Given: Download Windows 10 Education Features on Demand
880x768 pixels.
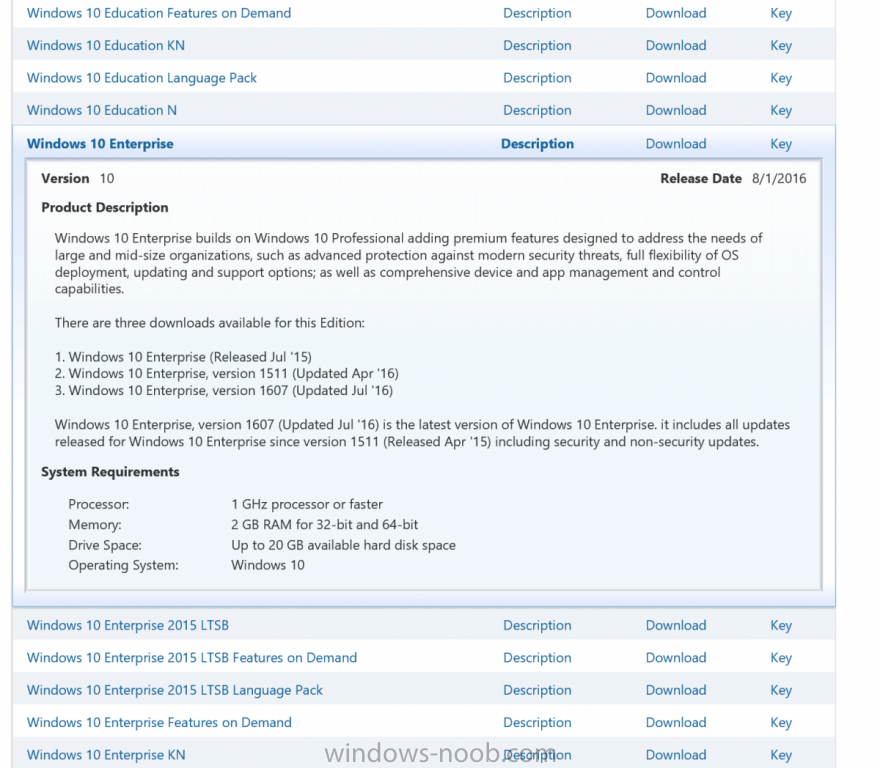Looking at the screenshot, I should click(x=676, y=13).
